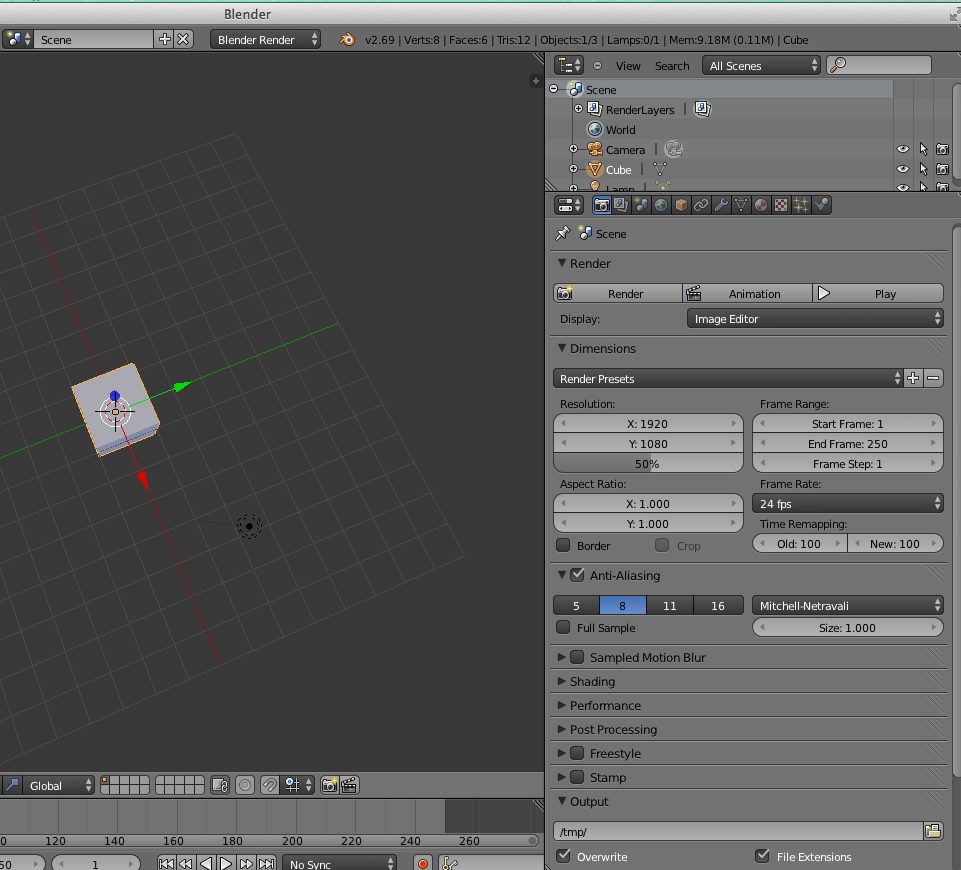This screenshot has height=870, width=961.
Task: Open the Object properties tab (cube icon)
Action: [681, 205]
